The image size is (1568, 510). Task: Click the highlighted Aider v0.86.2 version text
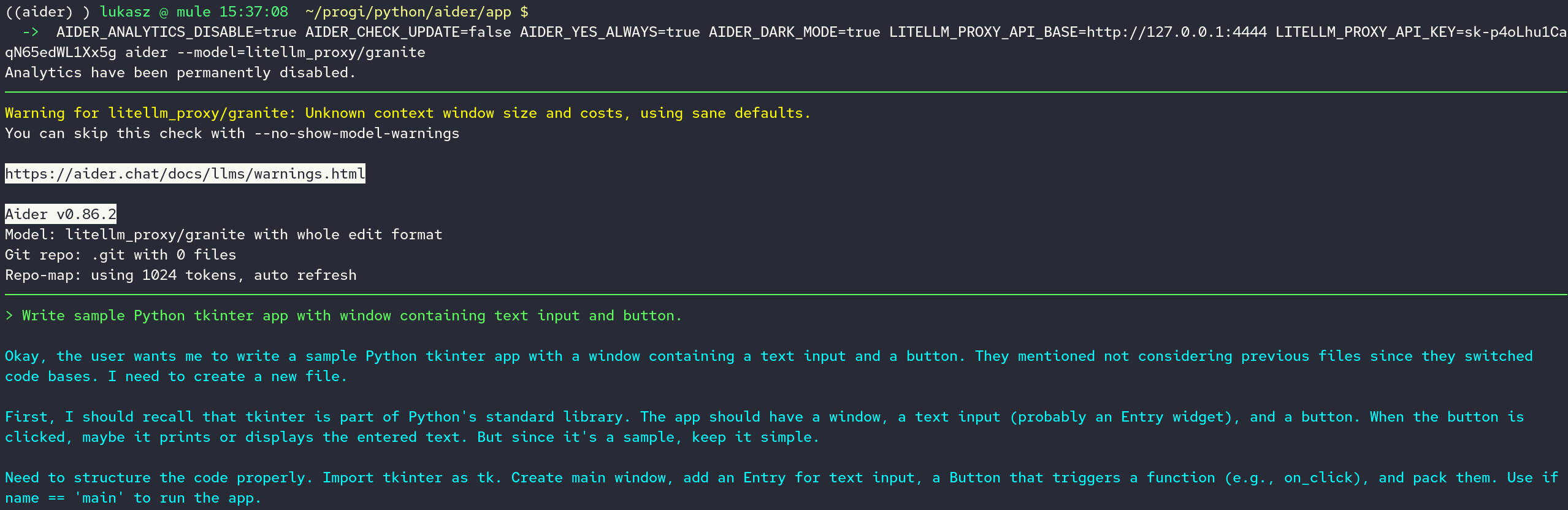61,214
